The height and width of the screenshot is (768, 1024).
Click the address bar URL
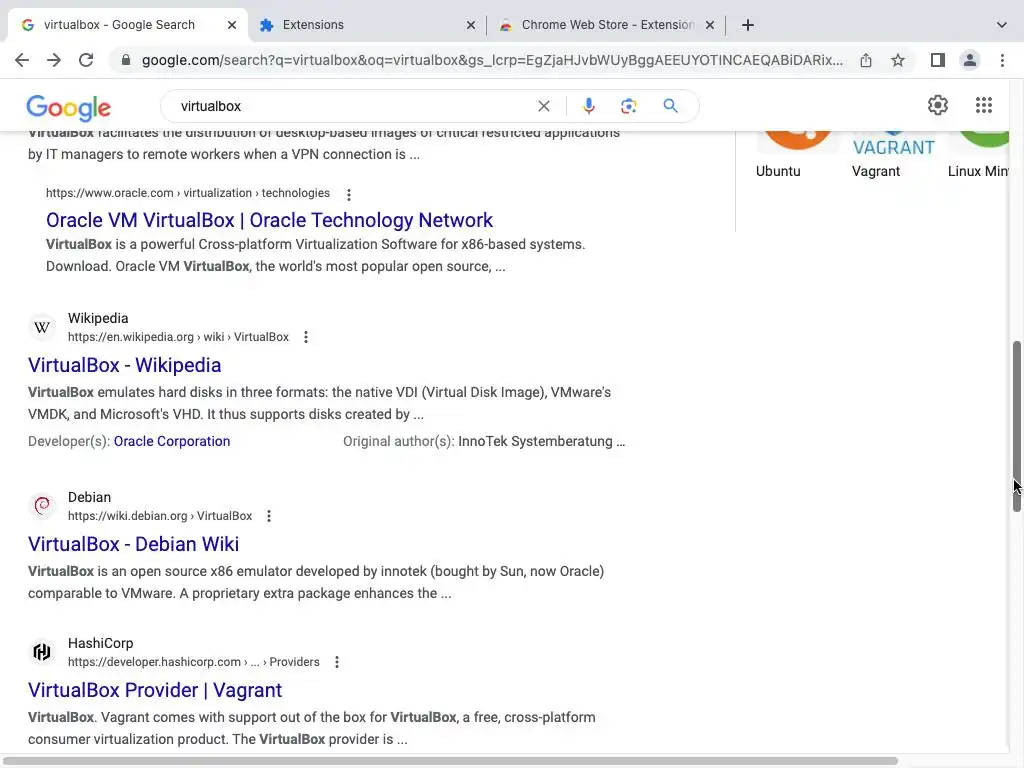pos(492,60)
